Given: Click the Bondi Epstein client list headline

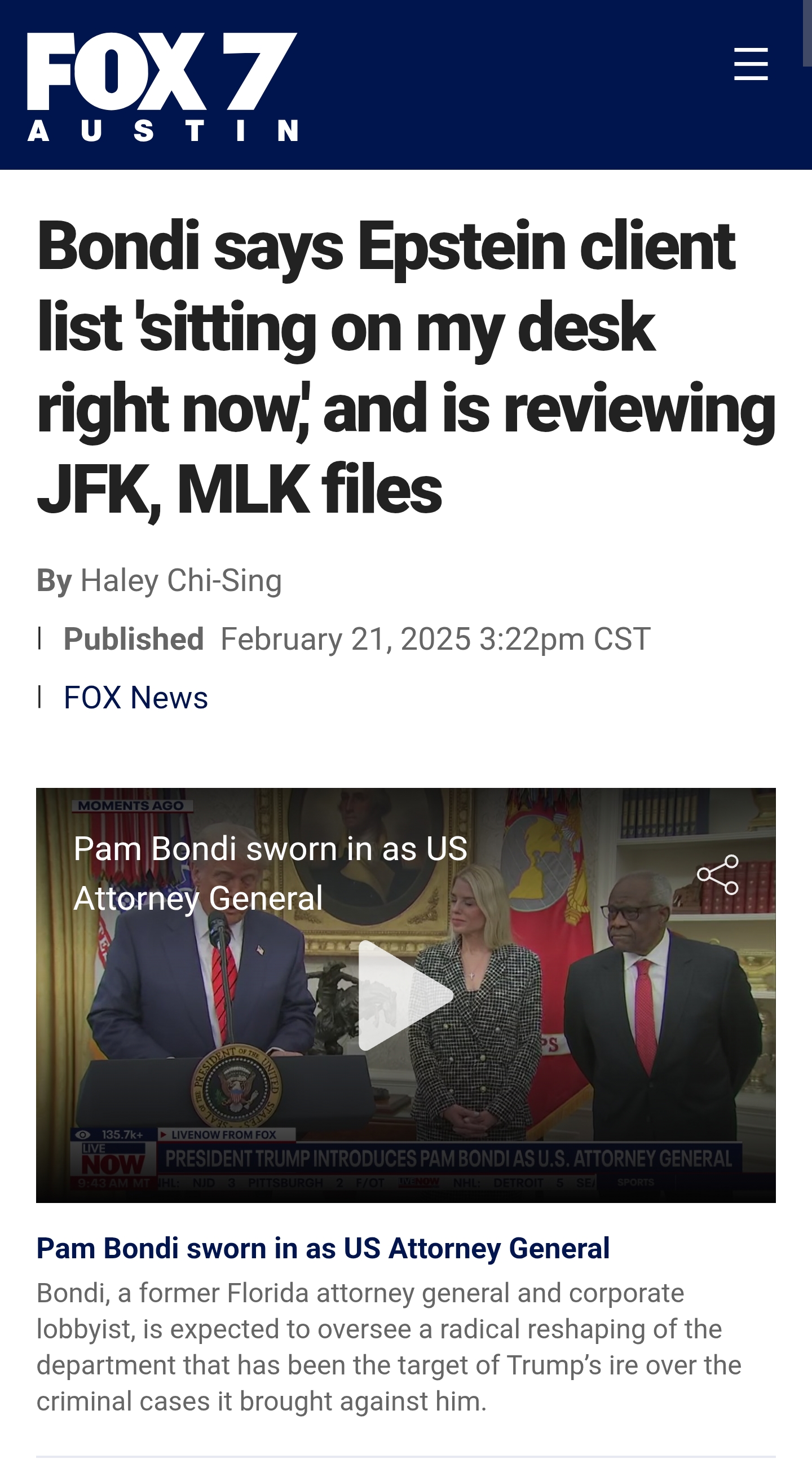Looking at the screenshot, I should point(406,367).
